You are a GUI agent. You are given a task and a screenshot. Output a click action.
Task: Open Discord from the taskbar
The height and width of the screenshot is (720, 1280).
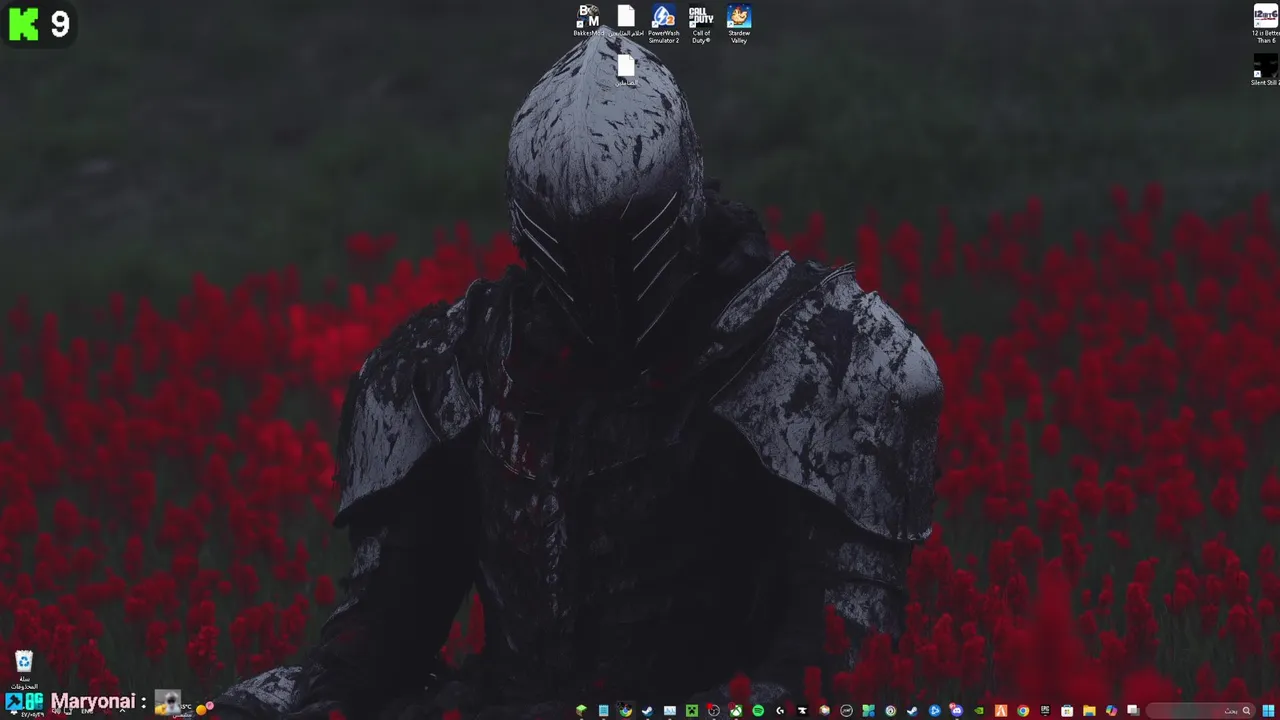click(x=956, y=710)
